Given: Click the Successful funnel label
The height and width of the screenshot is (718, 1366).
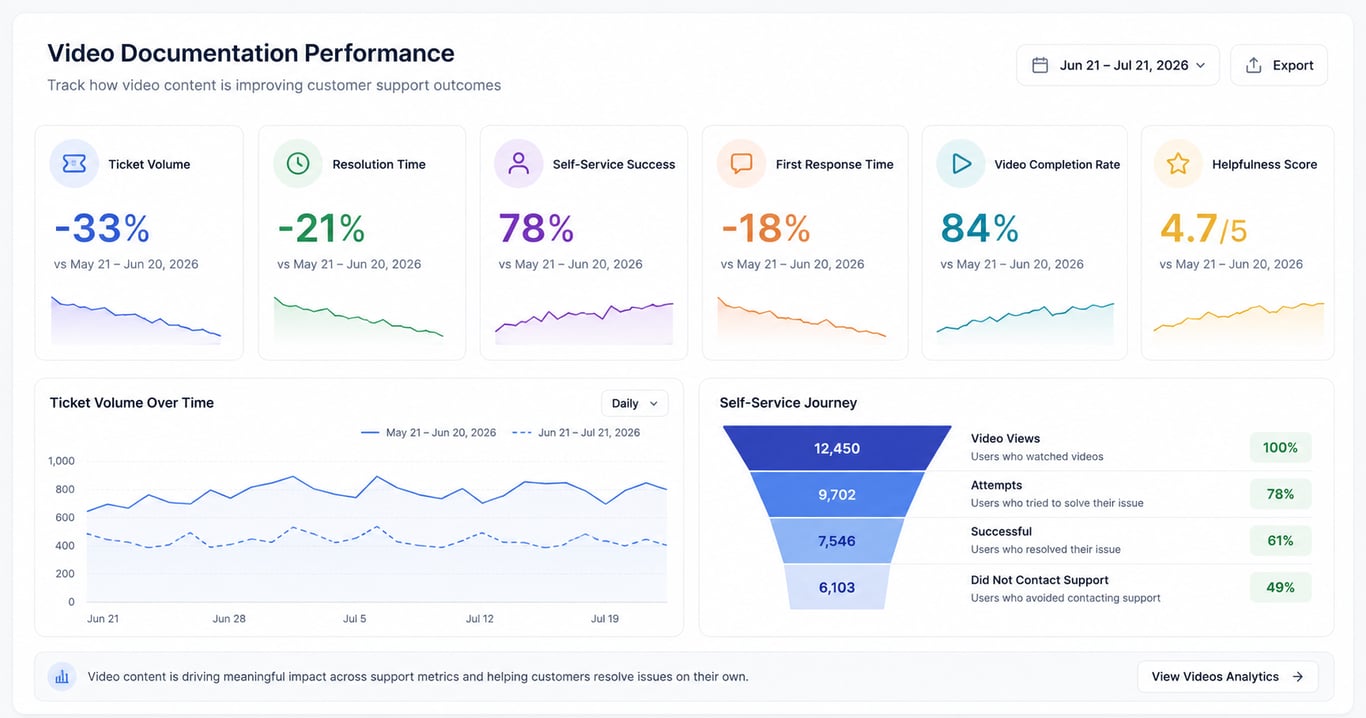Looking at the screenshot, I should click(x=1001, y=532).
